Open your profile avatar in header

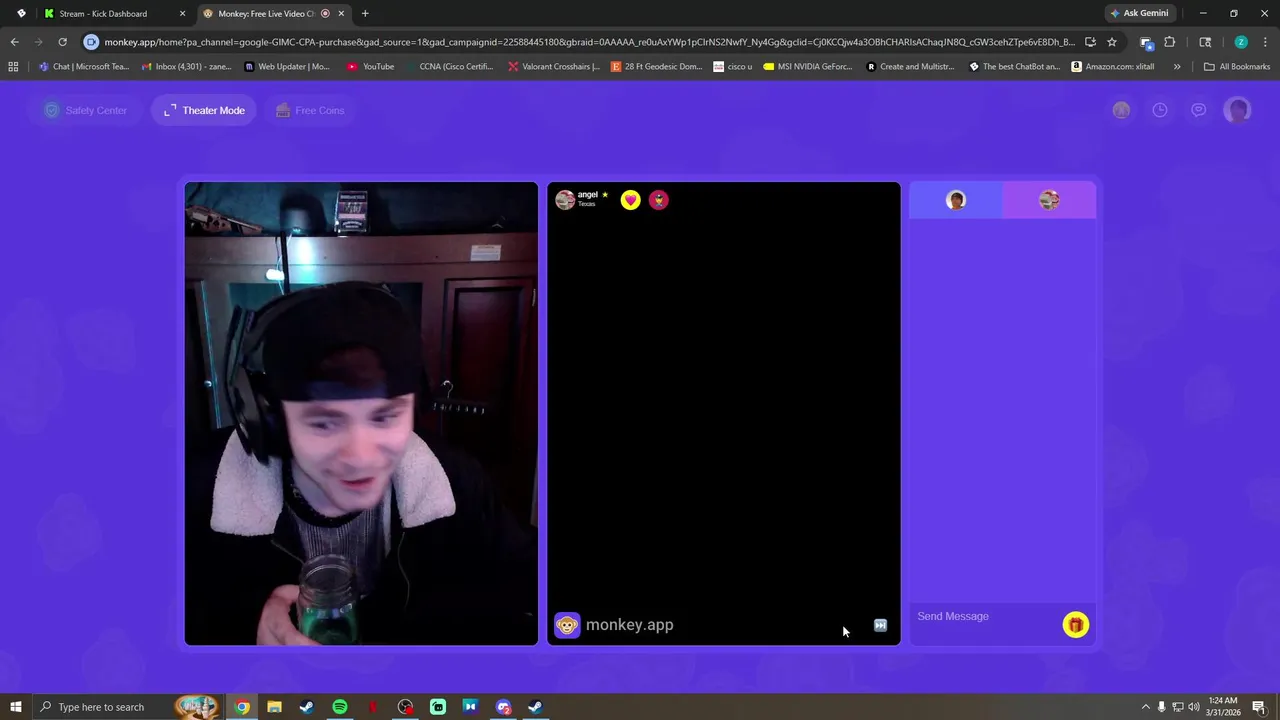(1238, 110)
